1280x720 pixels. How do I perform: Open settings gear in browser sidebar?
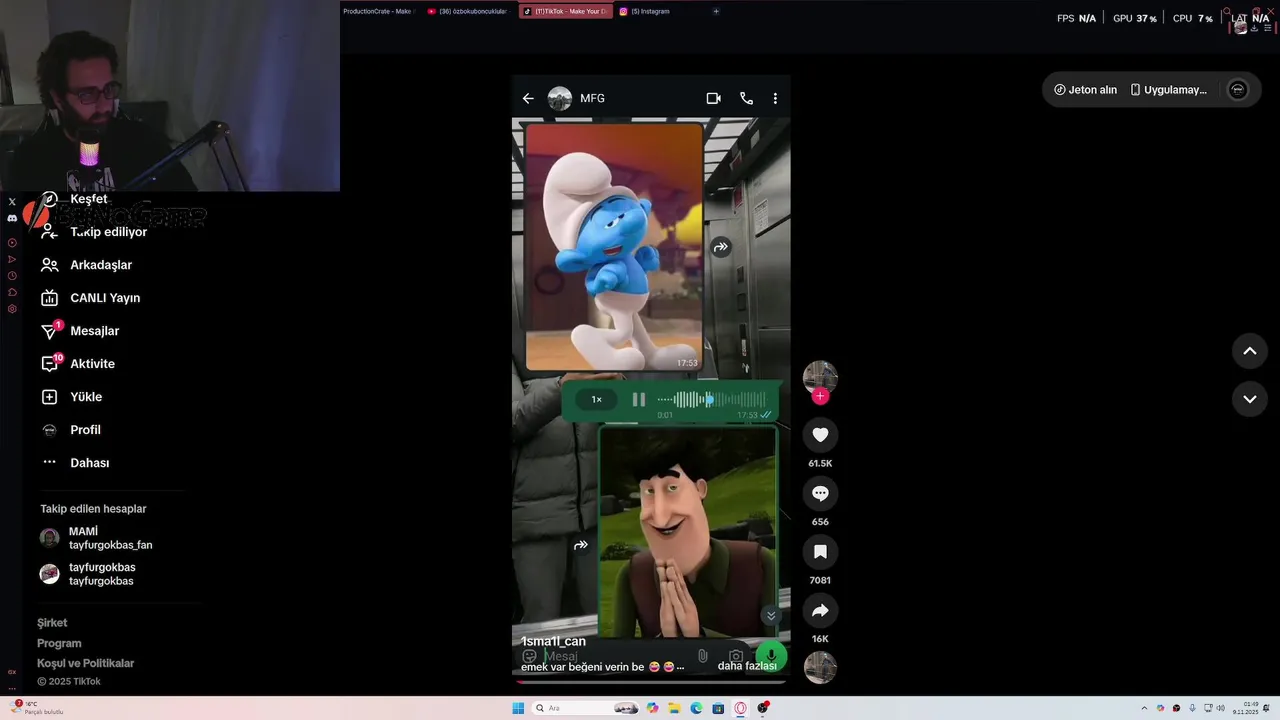(x=12, y=309)
